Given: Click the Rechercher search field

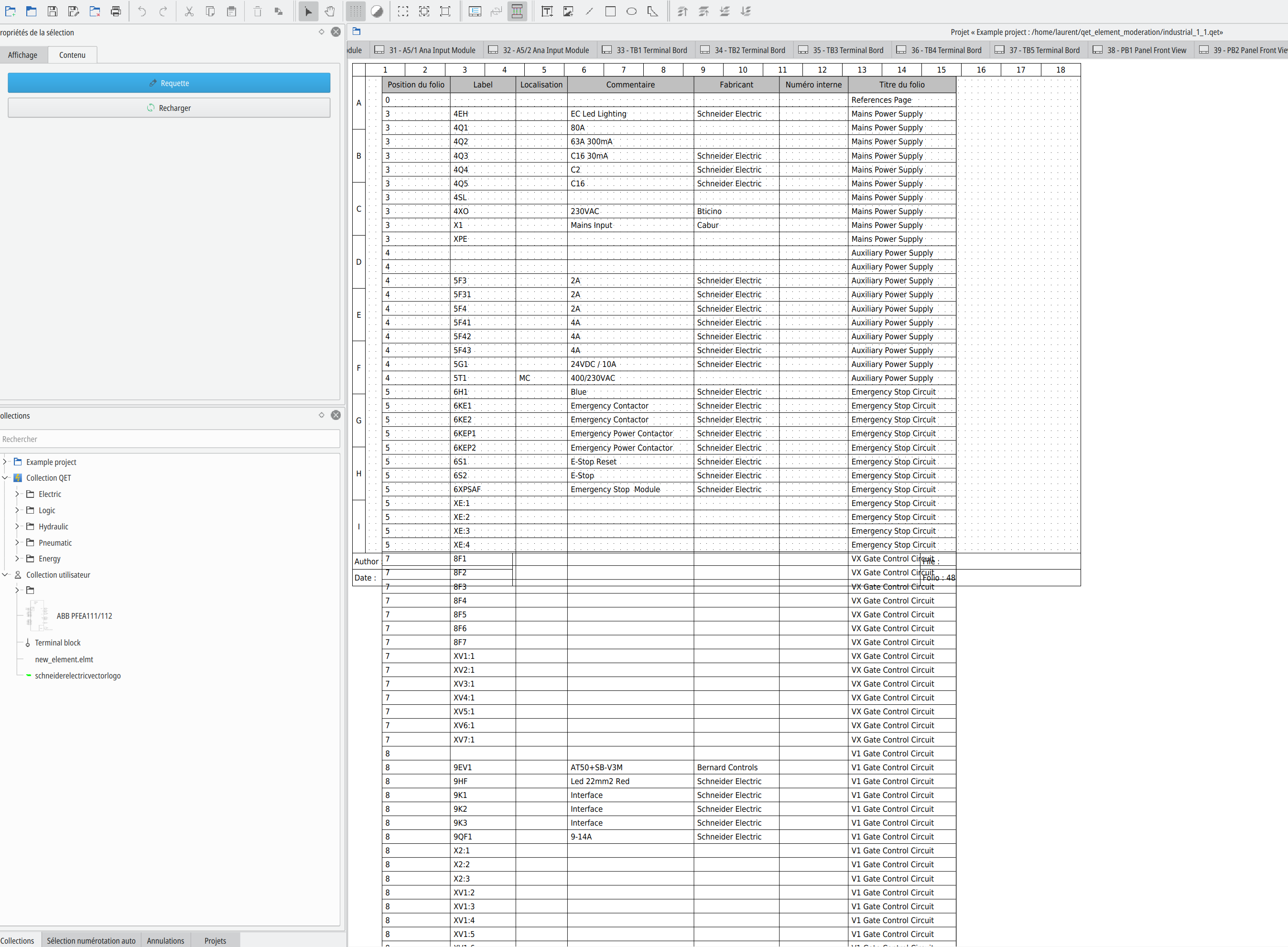Looking at the screenshot, I should point(170,439).
